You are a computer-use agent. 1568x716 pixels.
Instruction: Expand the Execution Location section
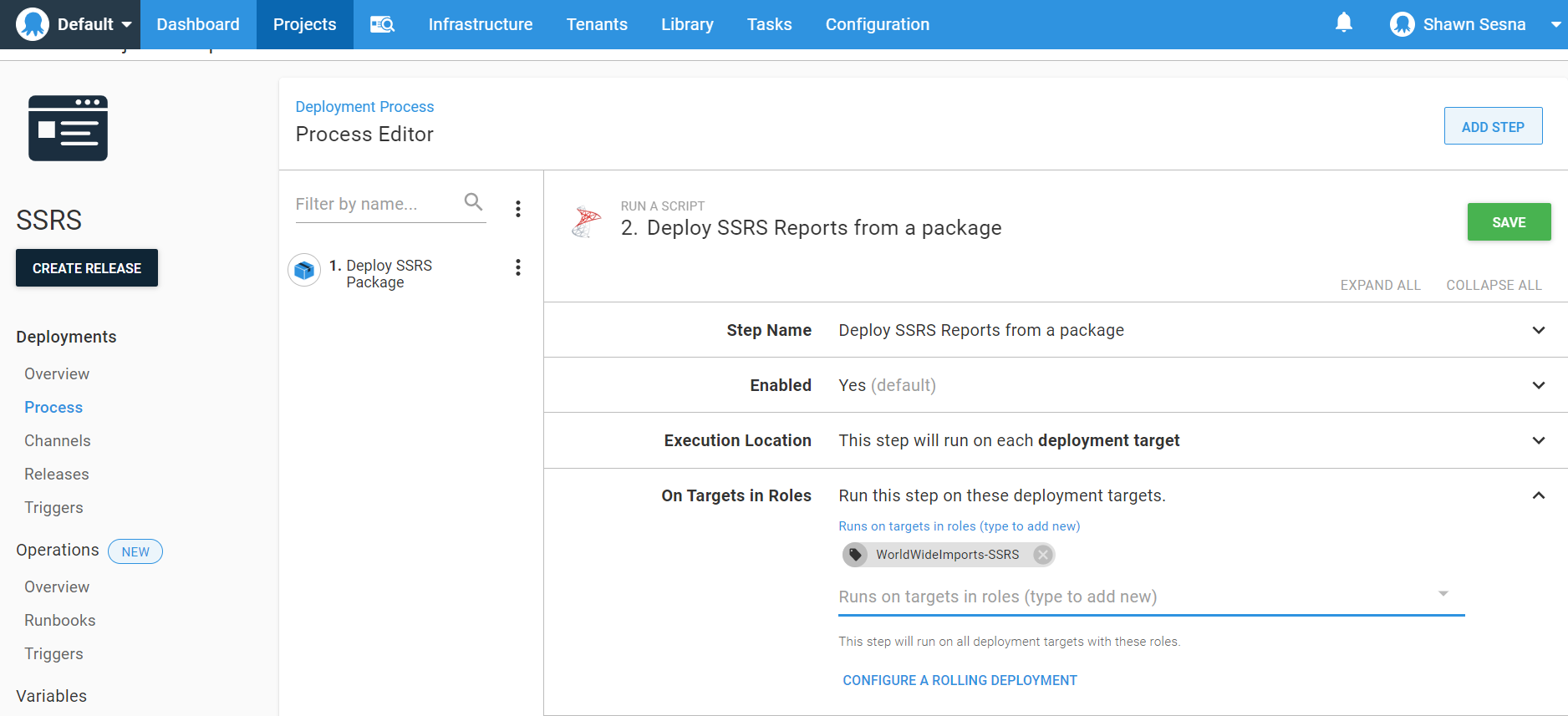coord(1538,440)
